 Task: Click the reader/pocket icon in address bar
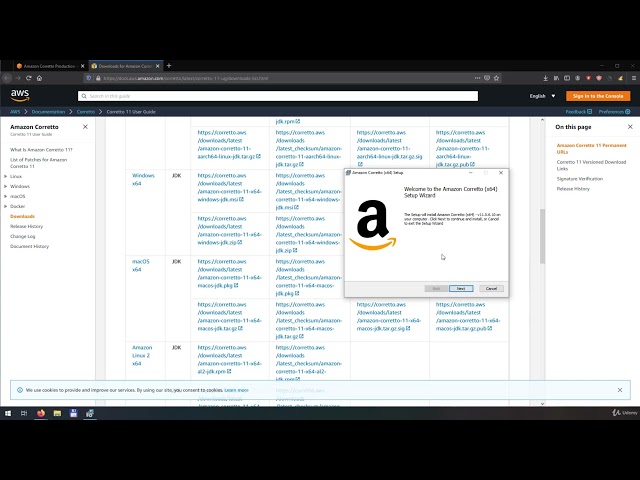coord(487,78)
